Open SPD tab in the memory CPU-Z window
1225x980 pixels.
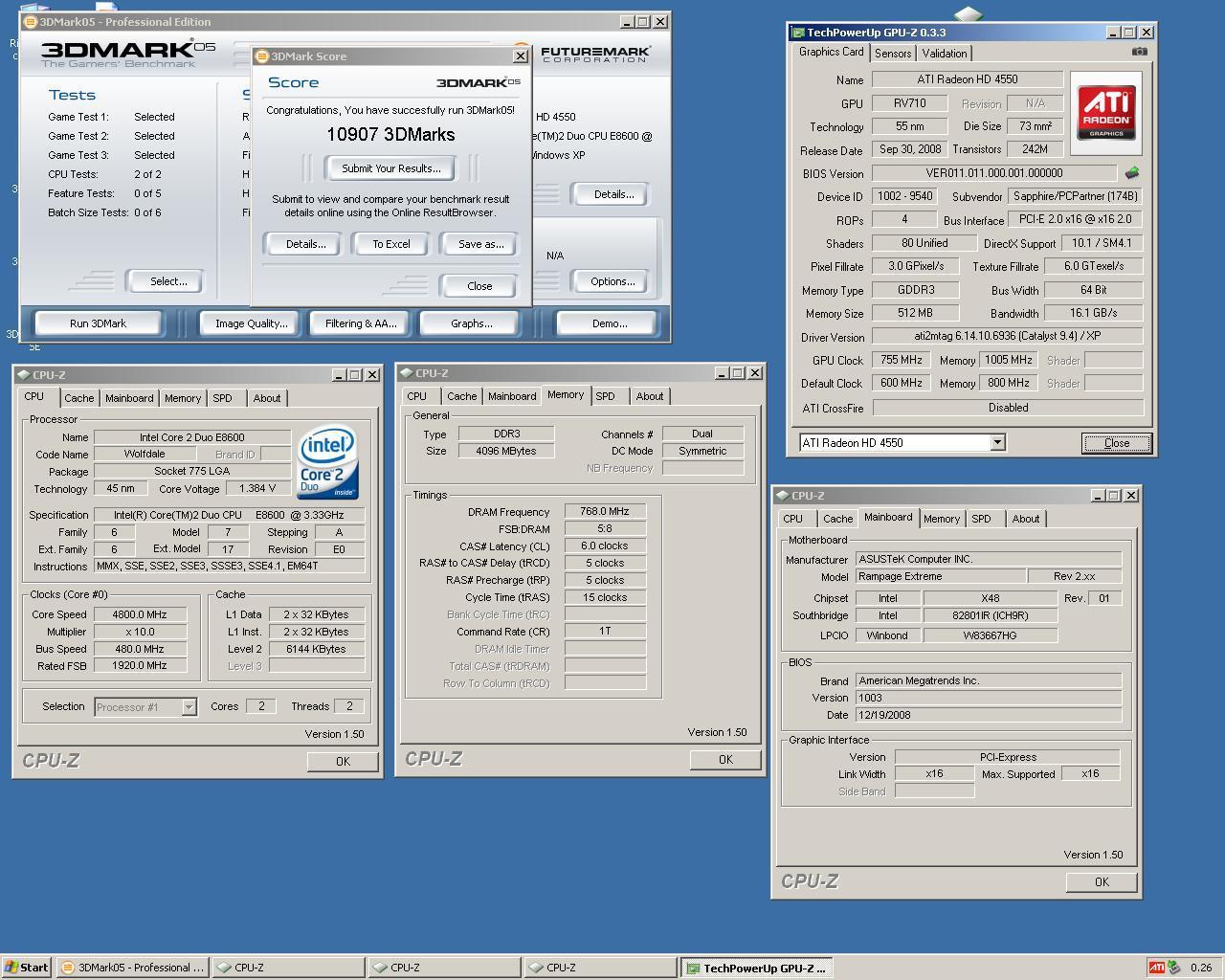[605, 396]
